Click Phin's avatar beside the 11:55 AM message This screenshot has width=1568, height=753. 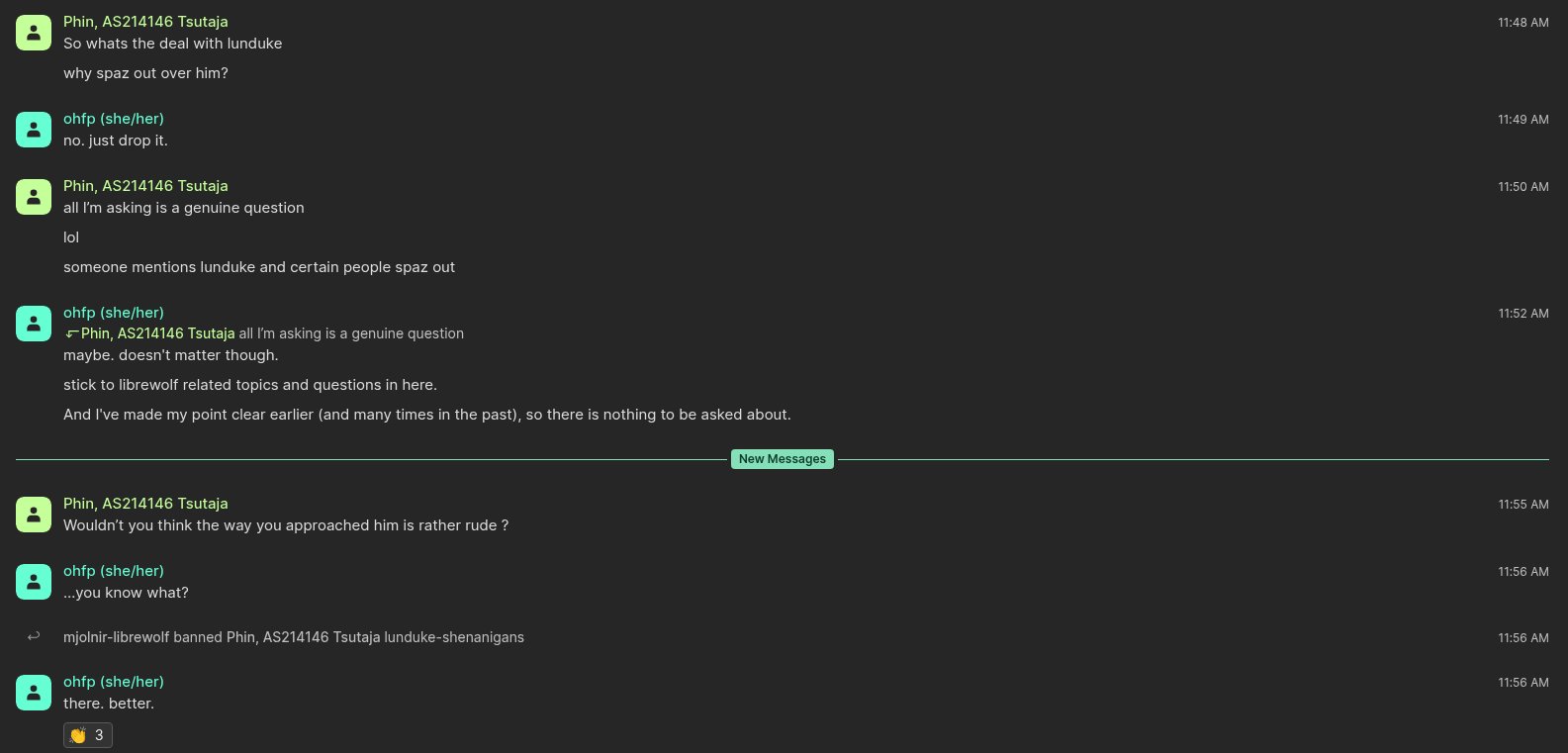(x=33, y=514)
